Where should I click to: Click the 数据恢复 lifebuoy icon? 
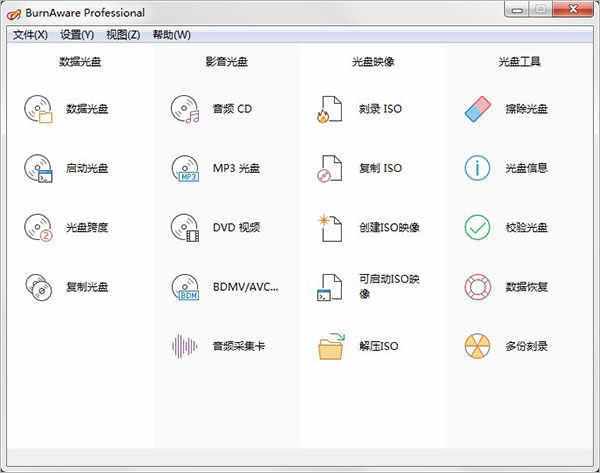[477, 287]
